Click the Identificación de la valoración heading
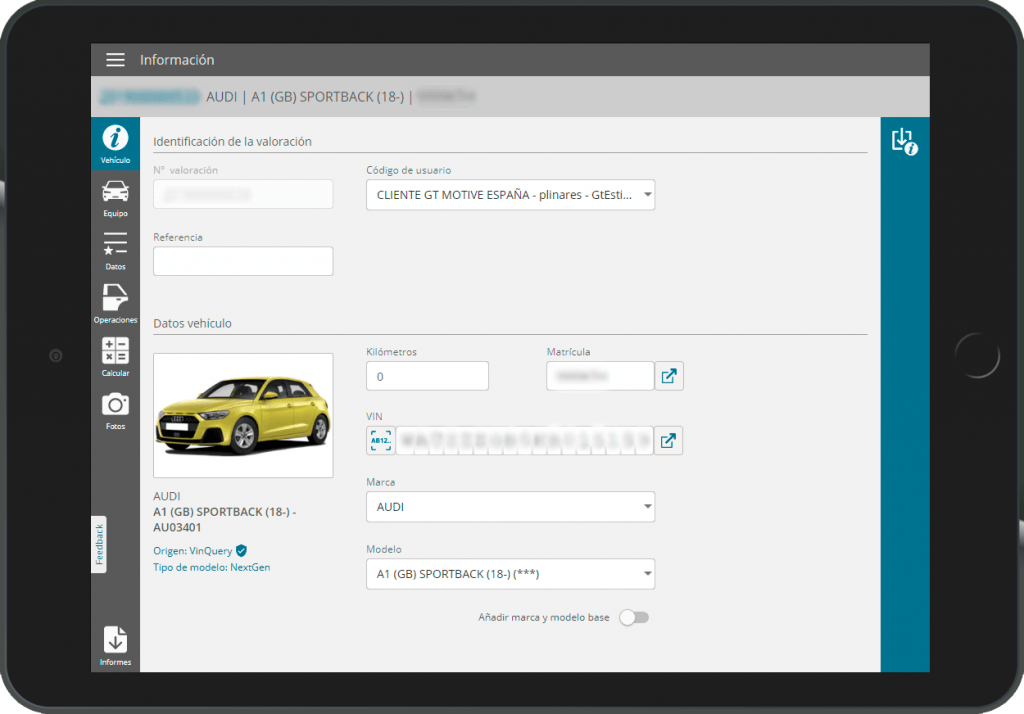 click(x=232, y=142)
